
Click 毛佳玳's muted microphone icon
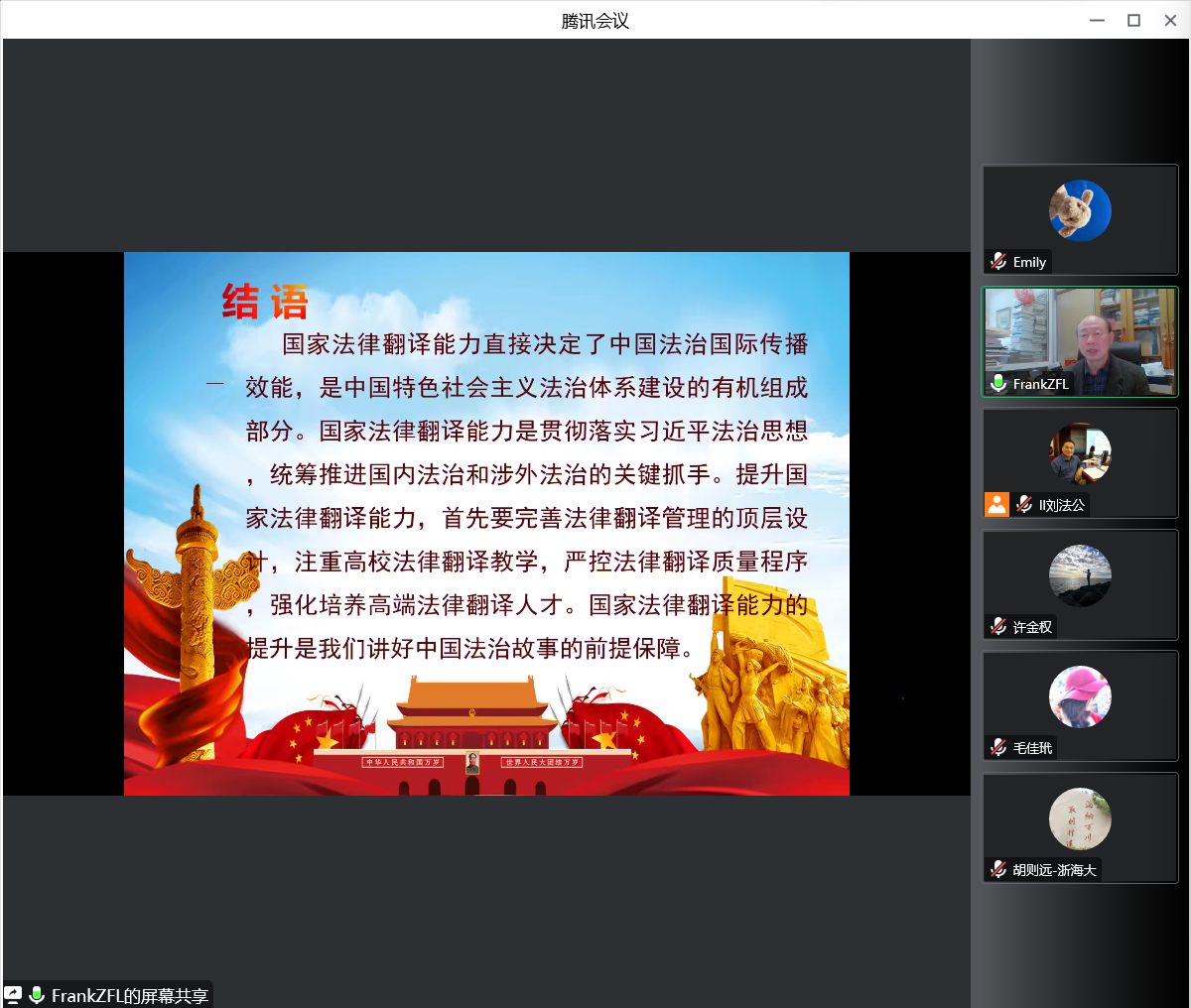click(998, 748)
